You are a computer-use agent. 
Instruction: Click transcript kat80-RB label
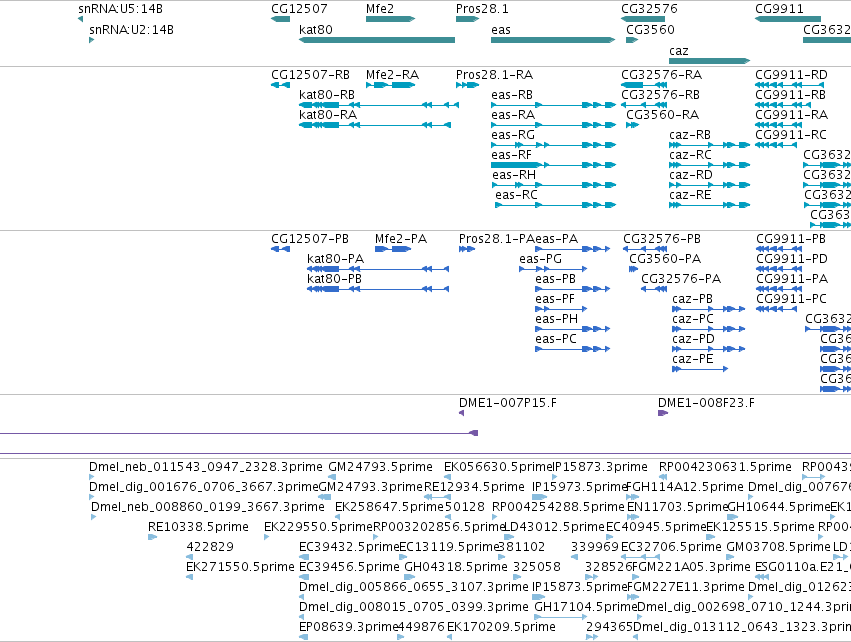[327, 95]
